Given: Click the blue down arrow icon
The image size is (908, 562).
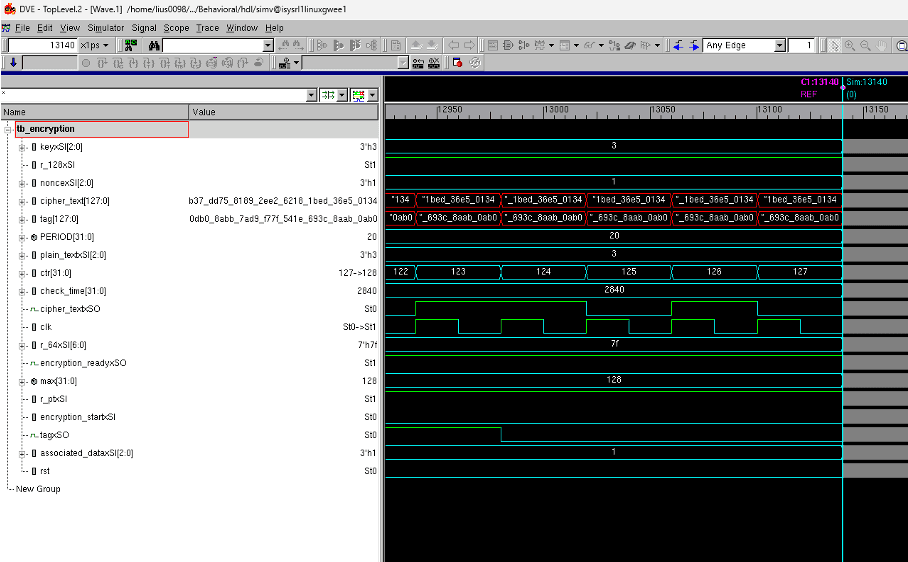Looking at the screenshot, I should pos(13,63).
